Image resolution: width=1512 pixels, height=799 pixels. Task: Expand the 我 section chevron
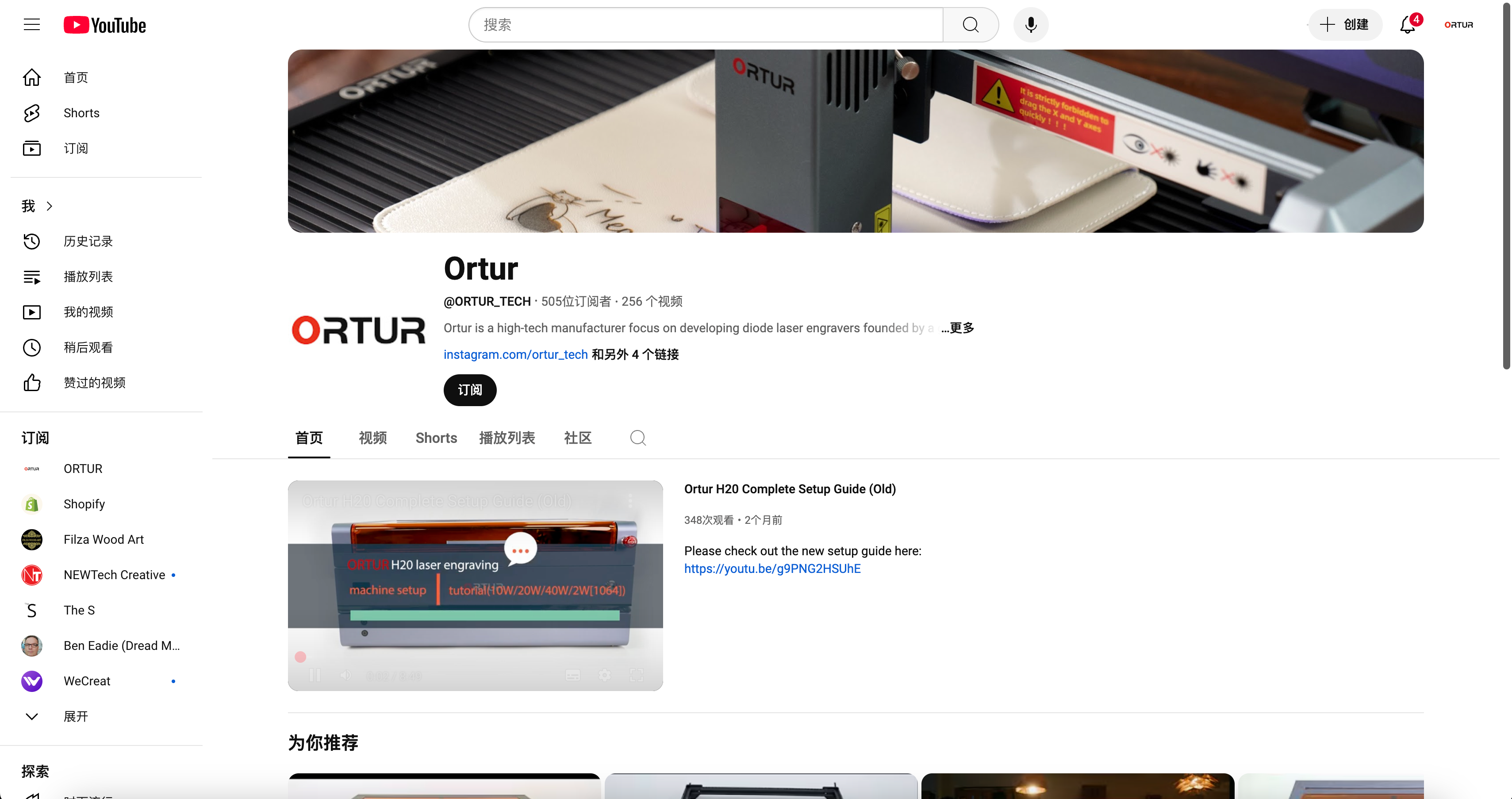click(49, 206)
